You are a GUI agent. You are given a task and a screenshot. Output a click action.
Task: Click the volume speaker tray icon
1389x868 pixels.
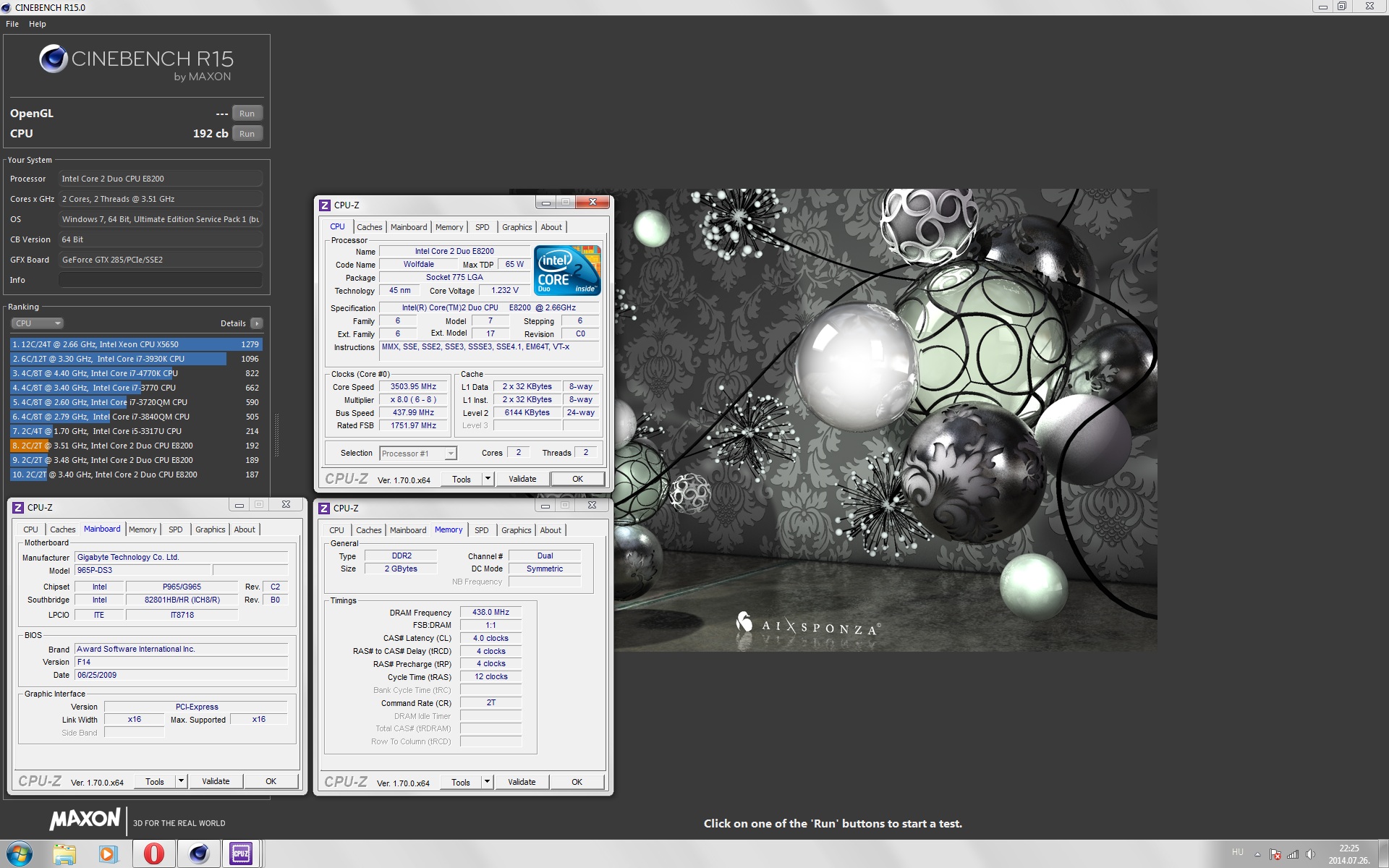1311,854
